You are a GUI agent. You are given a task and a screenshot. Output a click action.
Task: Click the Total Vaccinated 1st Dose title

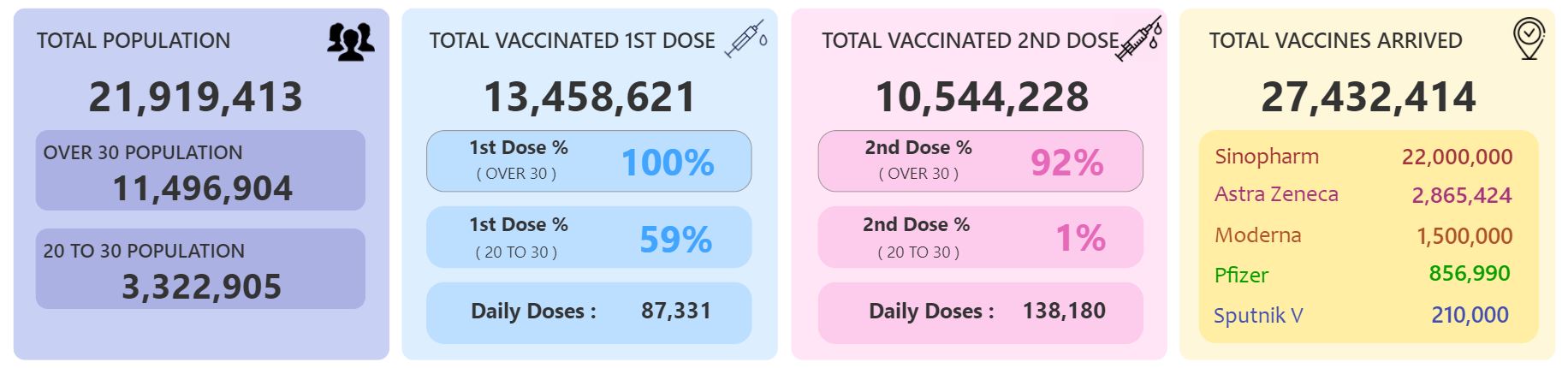[x=572, y=40]
